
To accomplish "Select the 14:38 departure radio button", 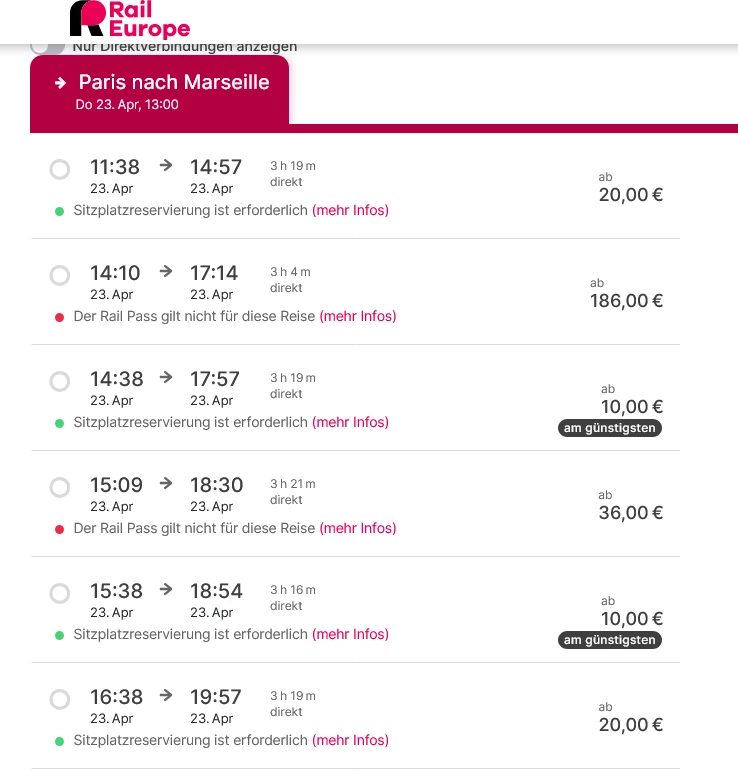I will pos(60,380).
